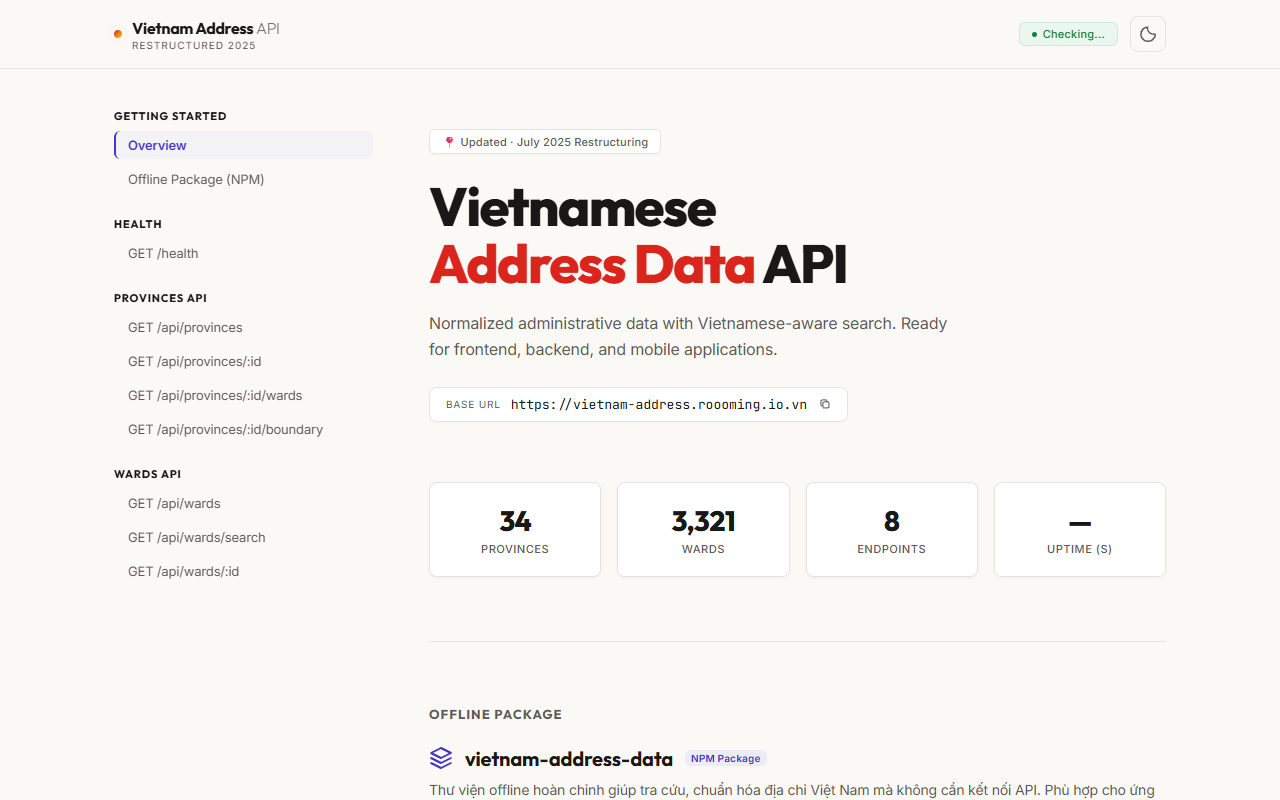The image size is (1280, 800).
Task: Click the base URL text field
Action: (638, 404)
